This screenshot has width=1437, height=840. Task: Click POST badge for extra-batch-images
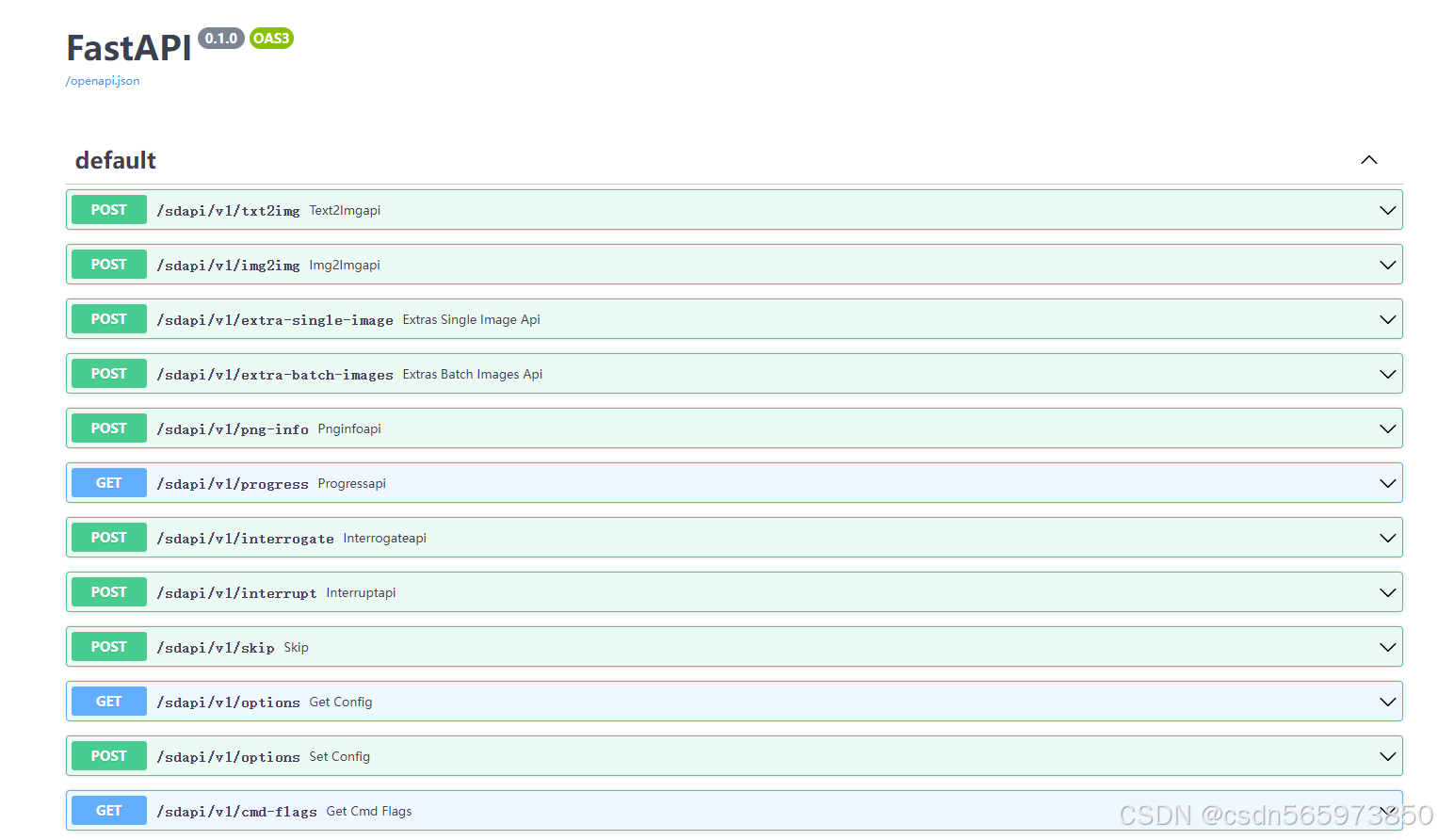[x=109, y=374]
